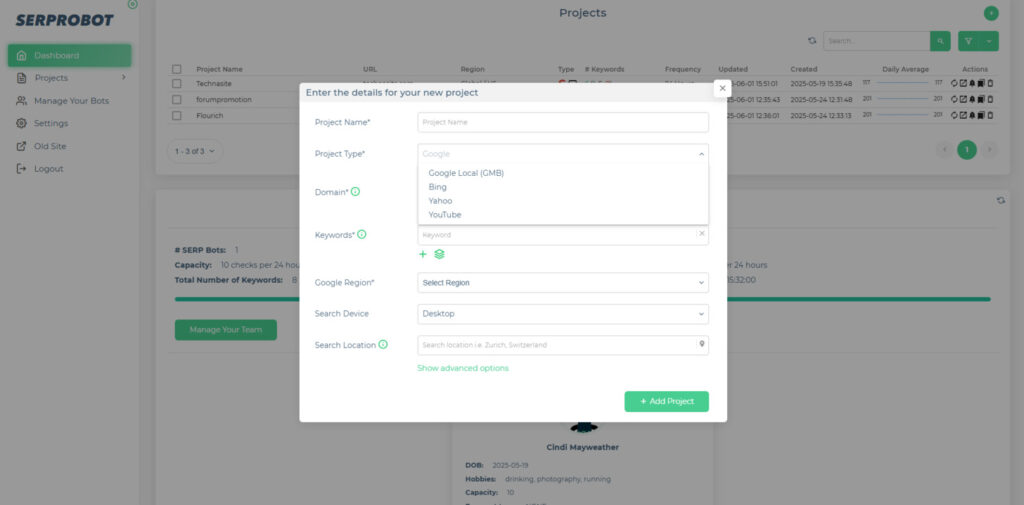Click Show advanced options link

(463, 368)
